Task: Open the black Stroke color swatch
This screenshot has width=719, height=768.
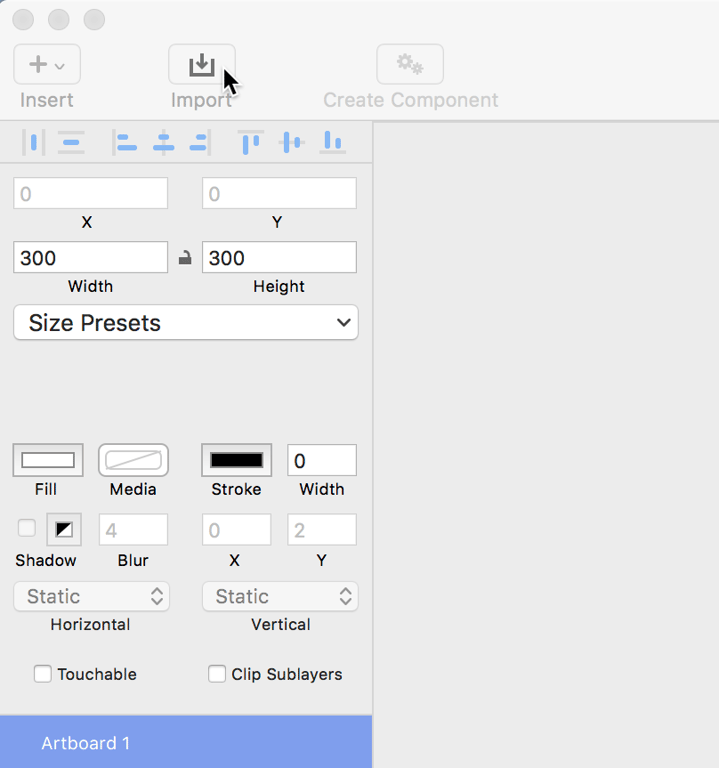Action: [x=236, y=460]
